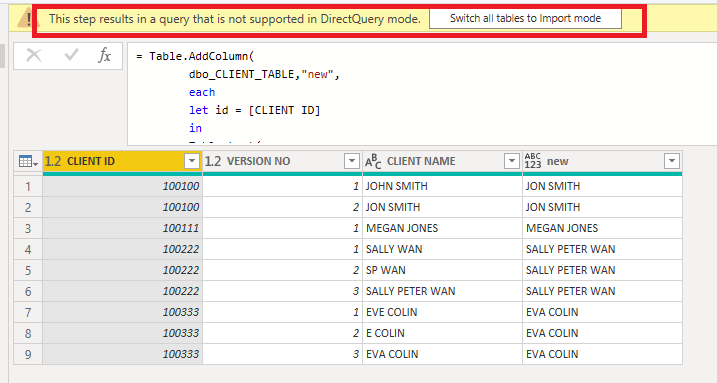Click cell JON SMITH in CLIENT NAME column
This screenshot has height=383, width=717.
point(442,207)
